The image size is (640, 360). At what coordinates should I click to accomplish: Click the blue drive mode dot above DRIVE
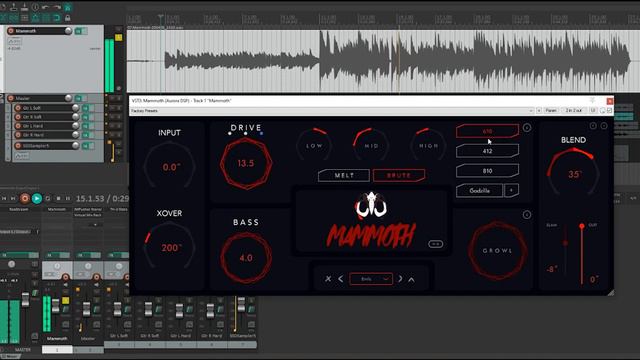(261, 133)
